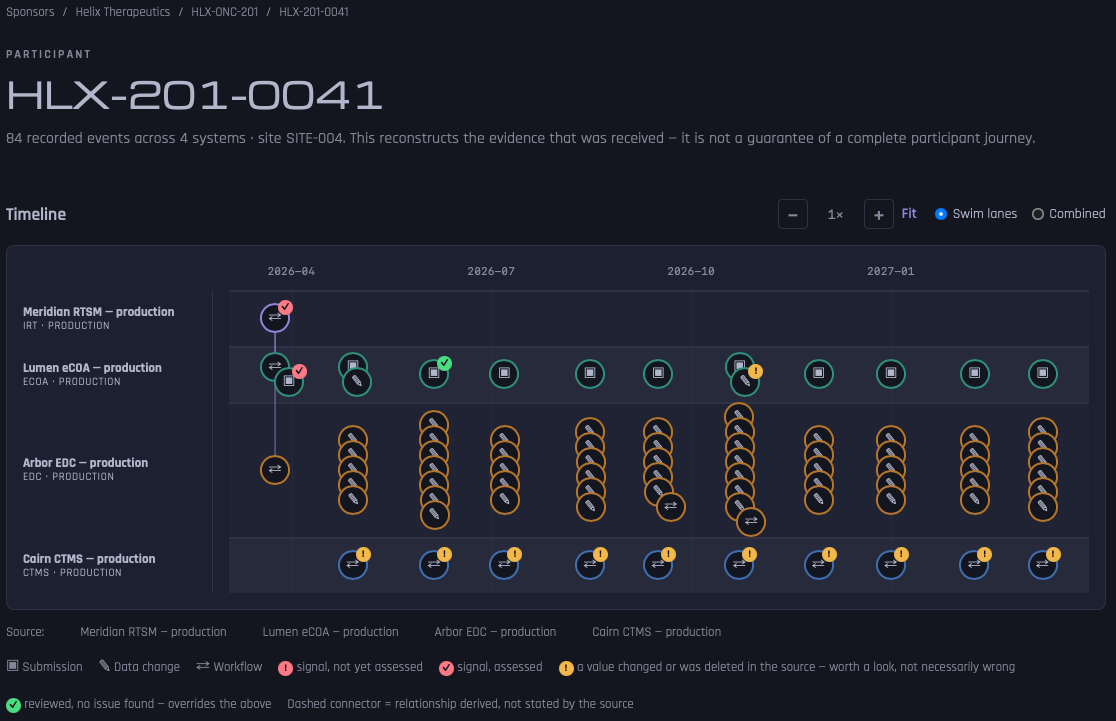The width and height of the screenshot is (1116, 721).
Task: Zoom in the timeline with plus button
Action: [x=878, y=214]
